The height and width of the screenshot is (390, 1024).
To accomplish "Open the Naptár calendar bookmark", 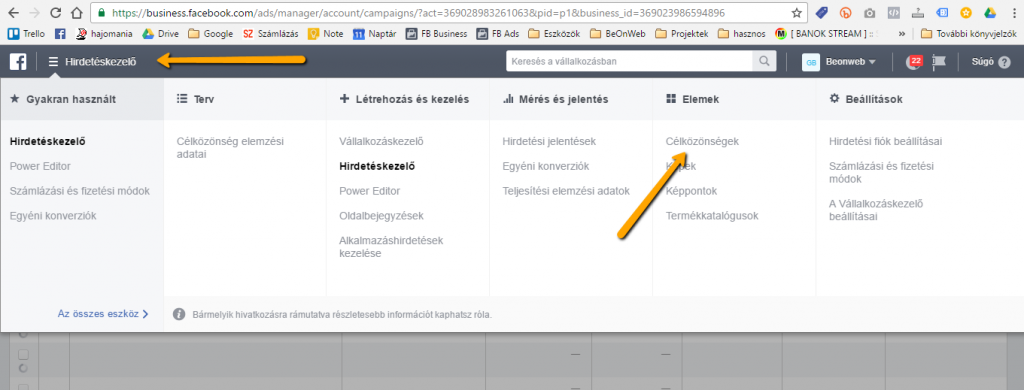I will point(374,33).
